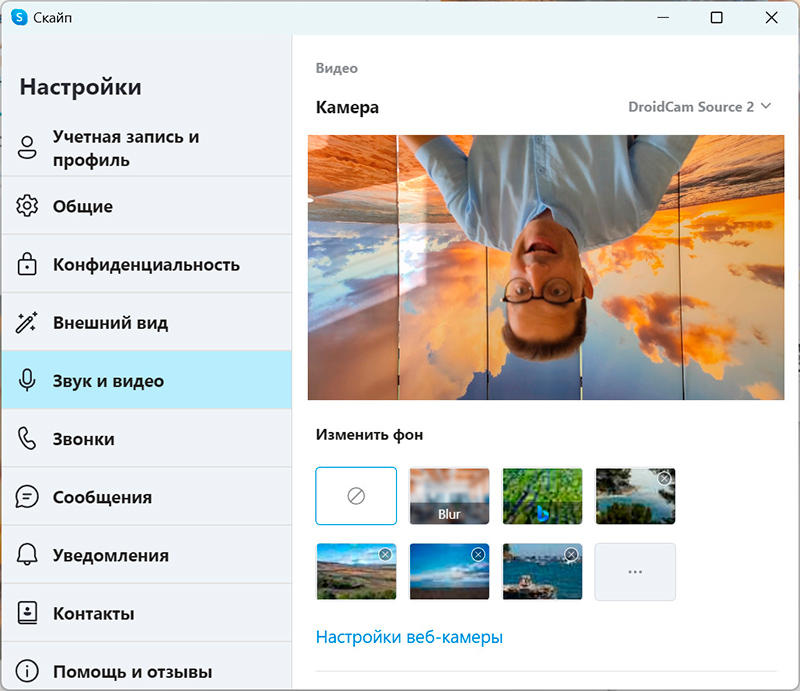Remove the harbor with boats background
The height and width of the screenshot is (691, 800).
tap(571, 555)
